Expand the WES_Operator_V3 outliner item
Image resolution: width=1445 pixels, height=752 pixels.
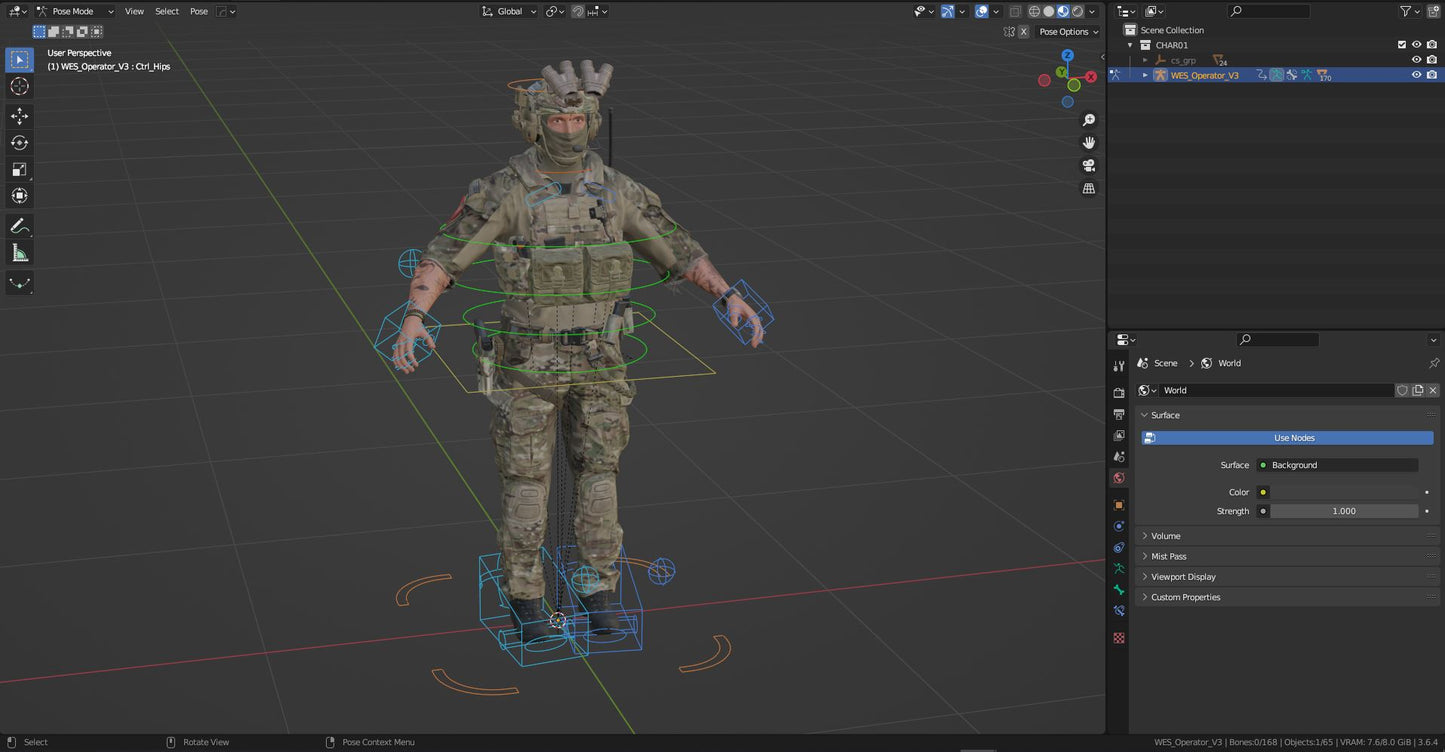tap(1146, 75)
